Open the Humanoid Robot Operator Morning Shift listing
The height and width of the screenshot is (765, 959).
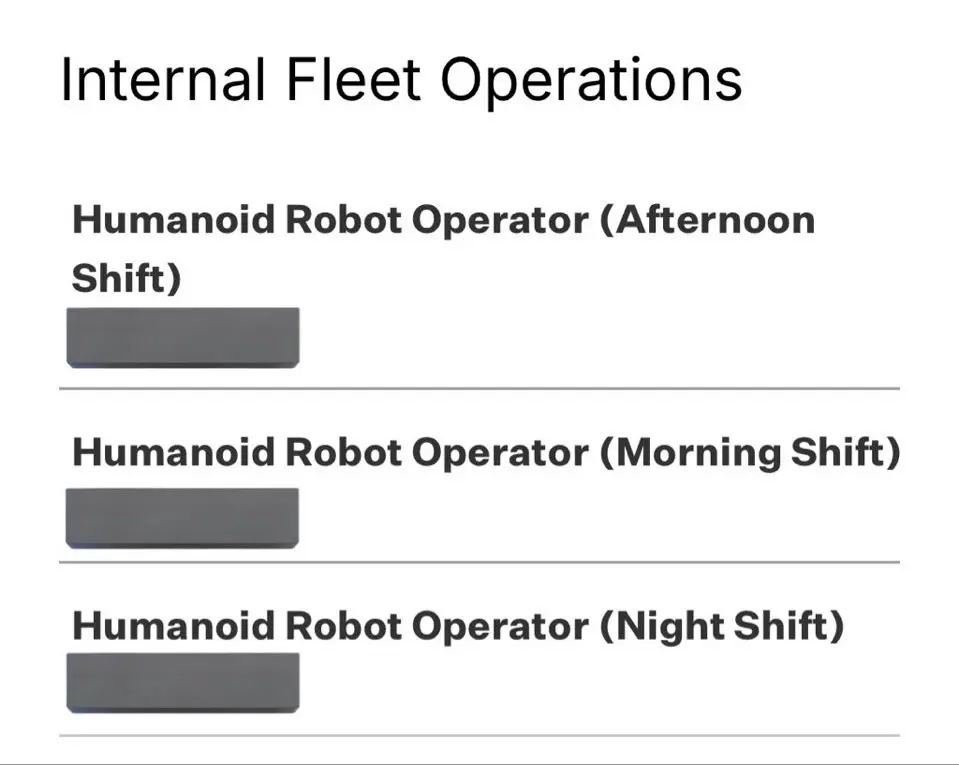486,454
